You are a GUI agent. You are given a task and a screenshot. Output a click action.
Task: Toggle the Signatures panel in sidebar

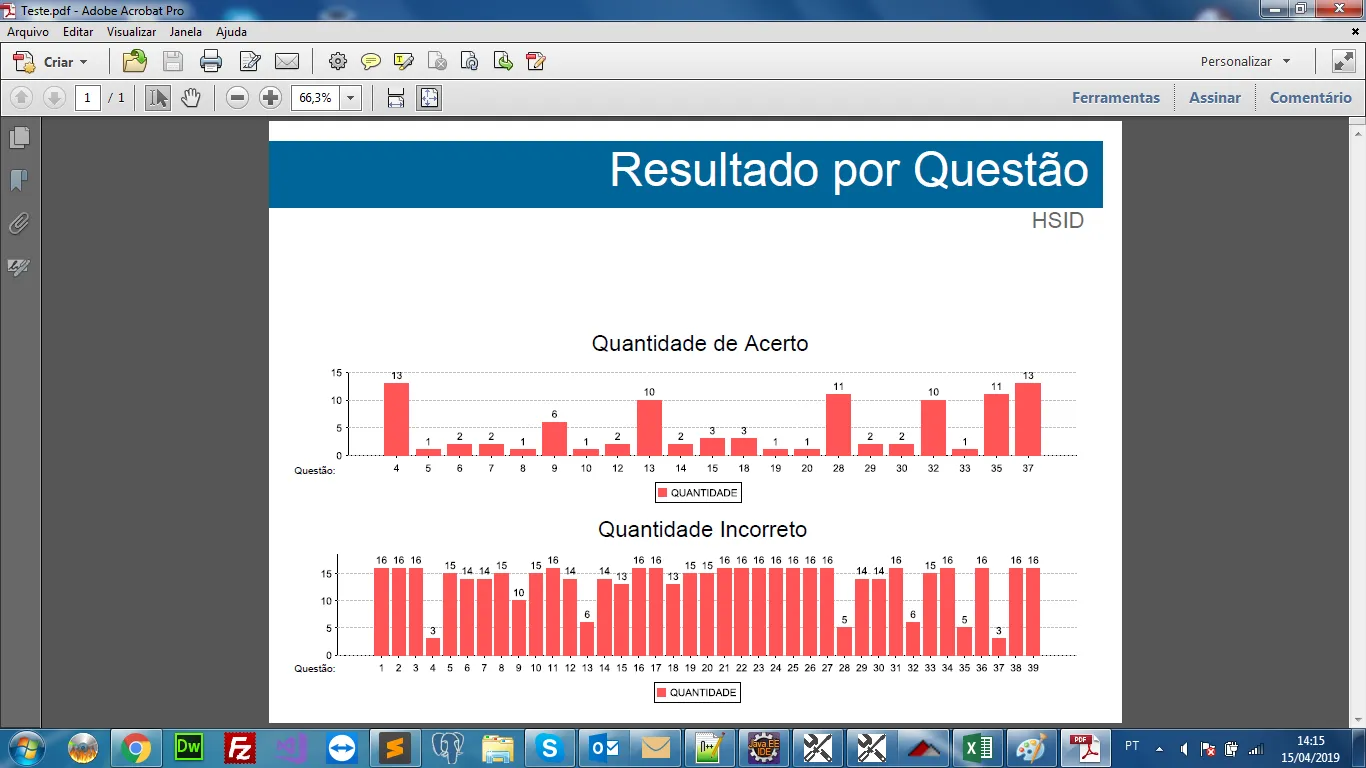(19, 267)
